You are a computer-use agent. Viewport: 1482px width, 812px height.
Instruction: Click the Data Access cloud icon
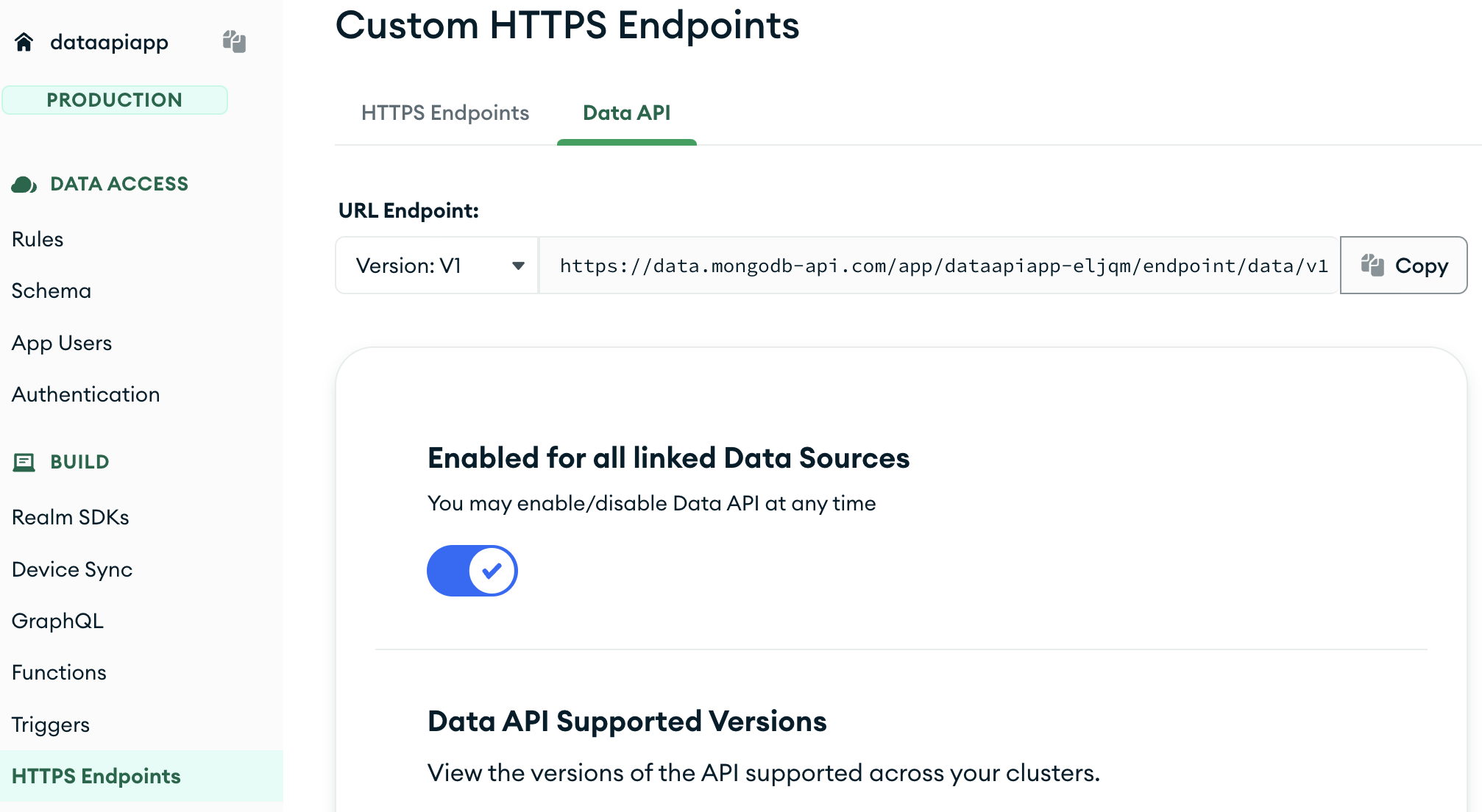[24, 184]
